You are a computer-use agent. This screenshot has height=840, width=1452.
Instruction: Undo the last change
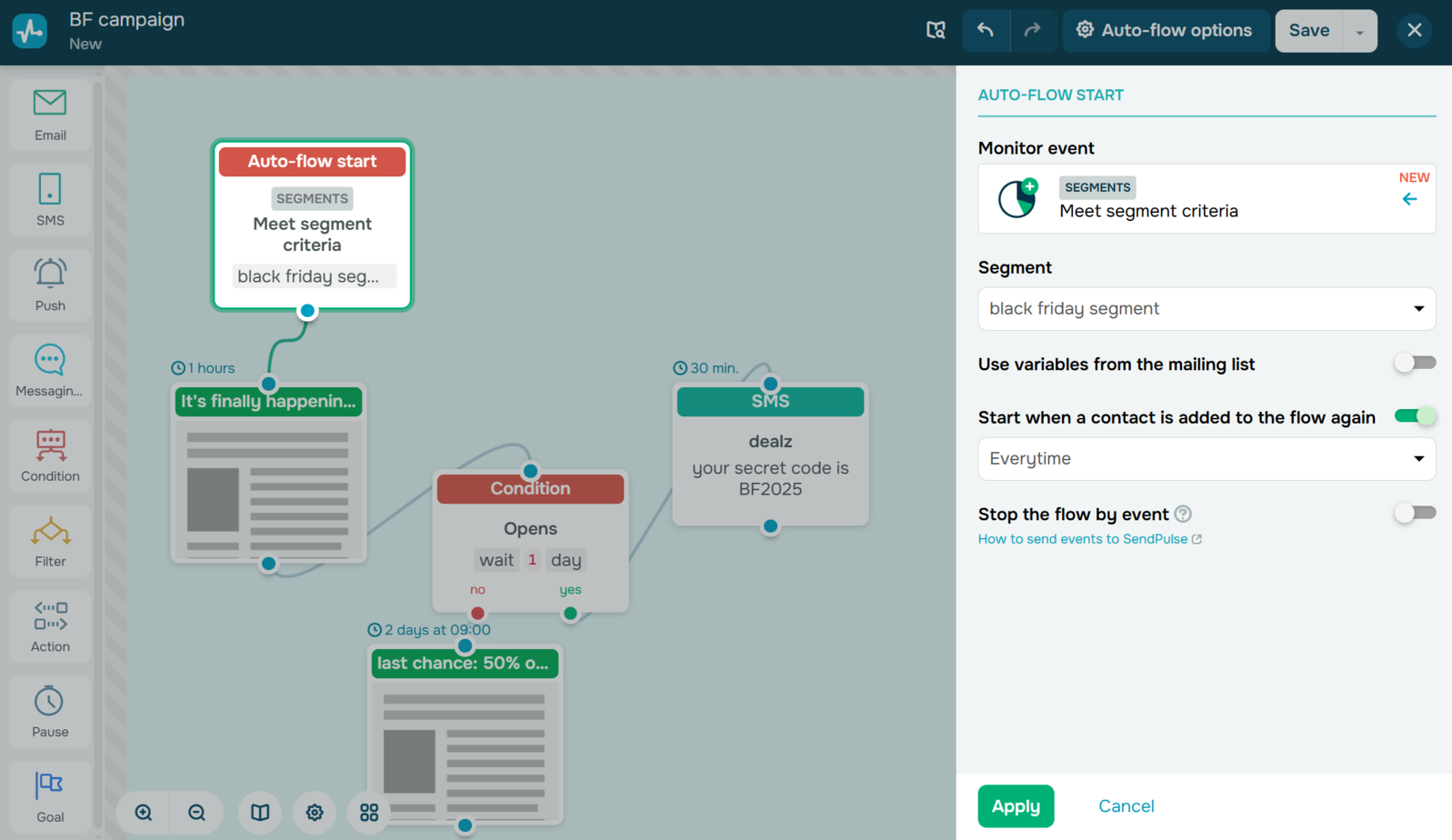(x=986, y=31)
